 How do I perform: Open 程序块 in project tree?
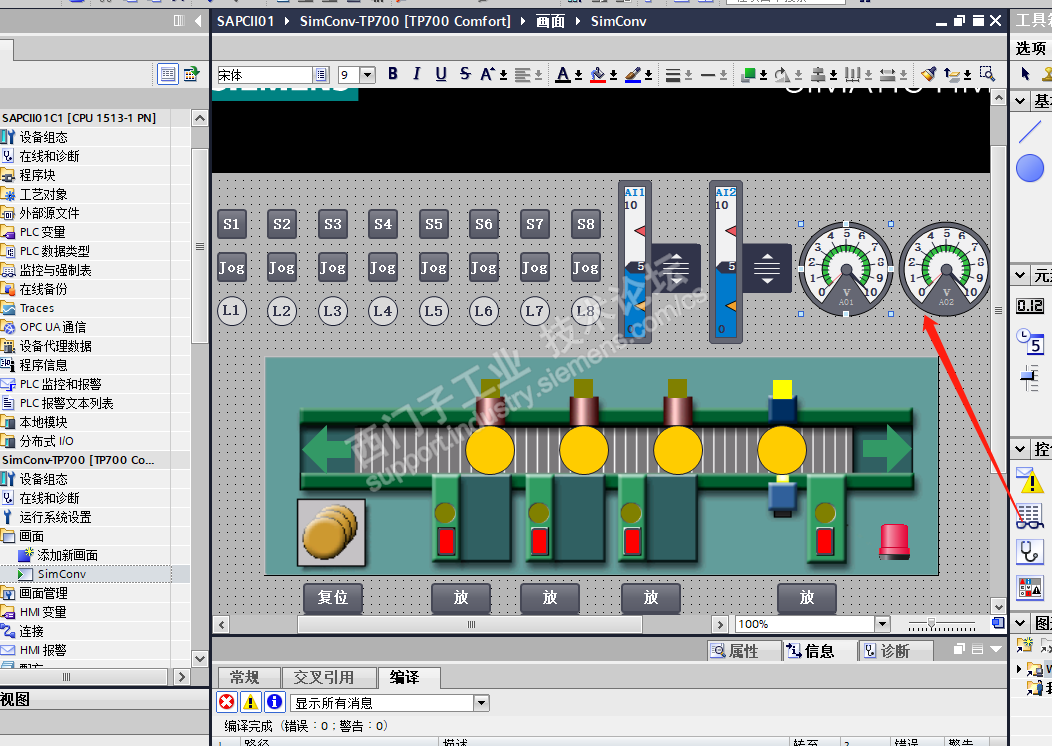click(38, 175)
